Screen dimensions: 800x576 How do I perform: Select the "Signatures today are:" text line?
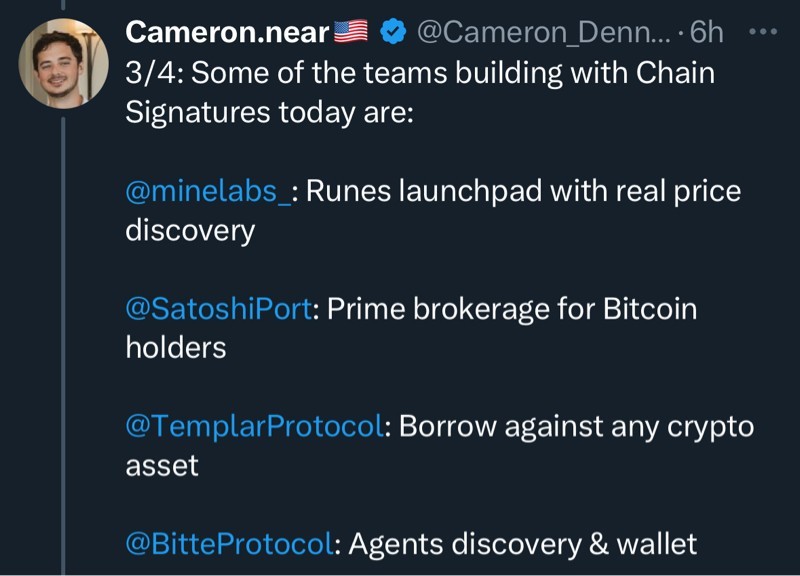268,112
